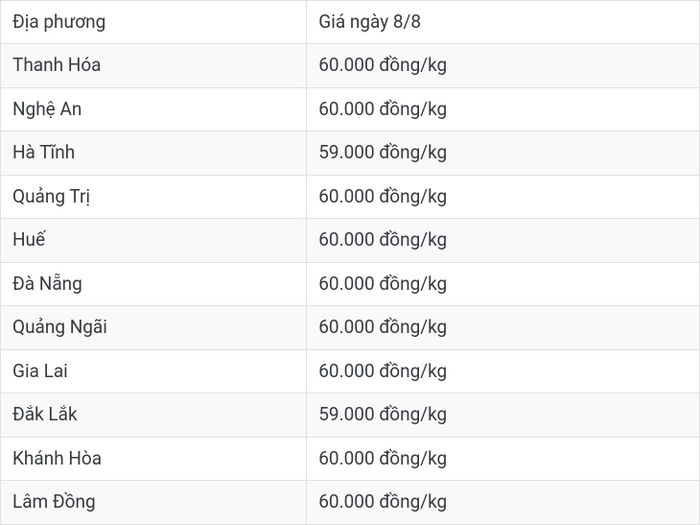The image size is (700, 525).
Task: Click the Thanh Hóa row label
Action: point(57,65)
